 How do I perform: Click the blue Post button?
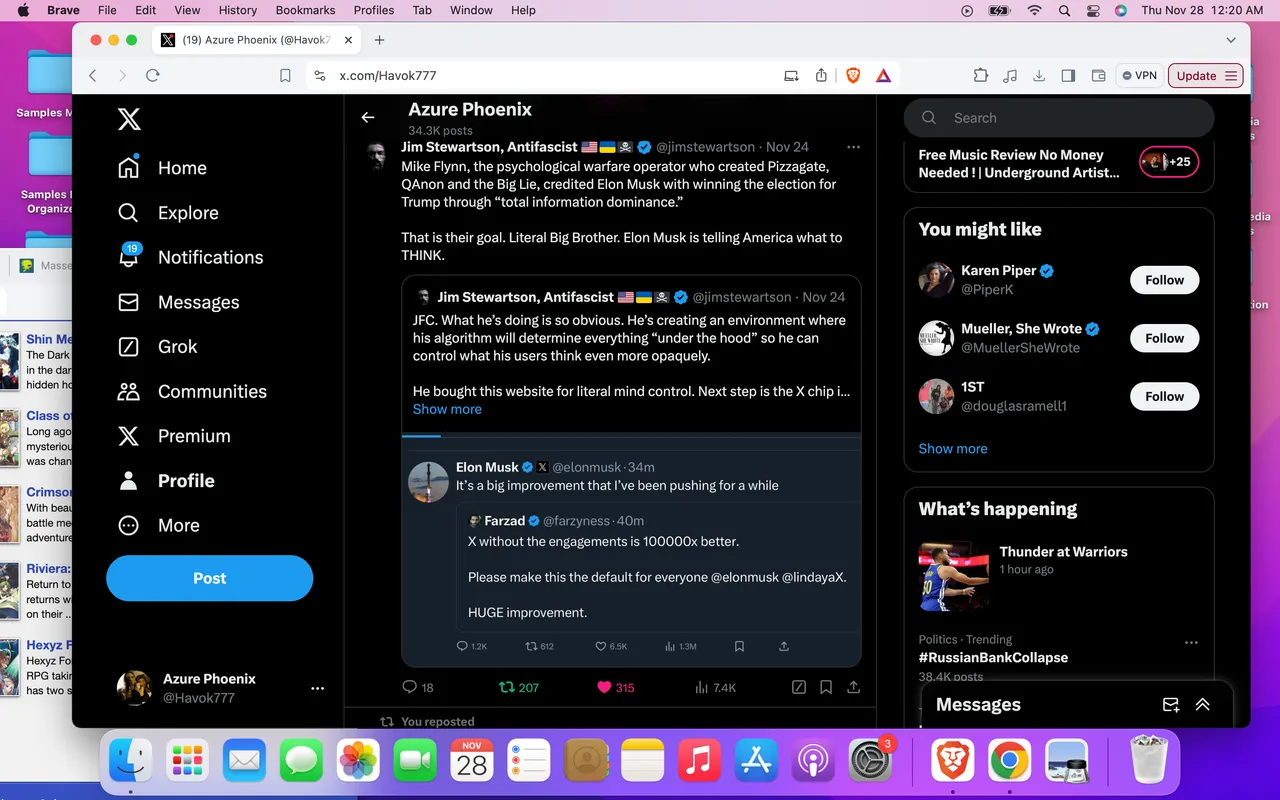(210, 578)
